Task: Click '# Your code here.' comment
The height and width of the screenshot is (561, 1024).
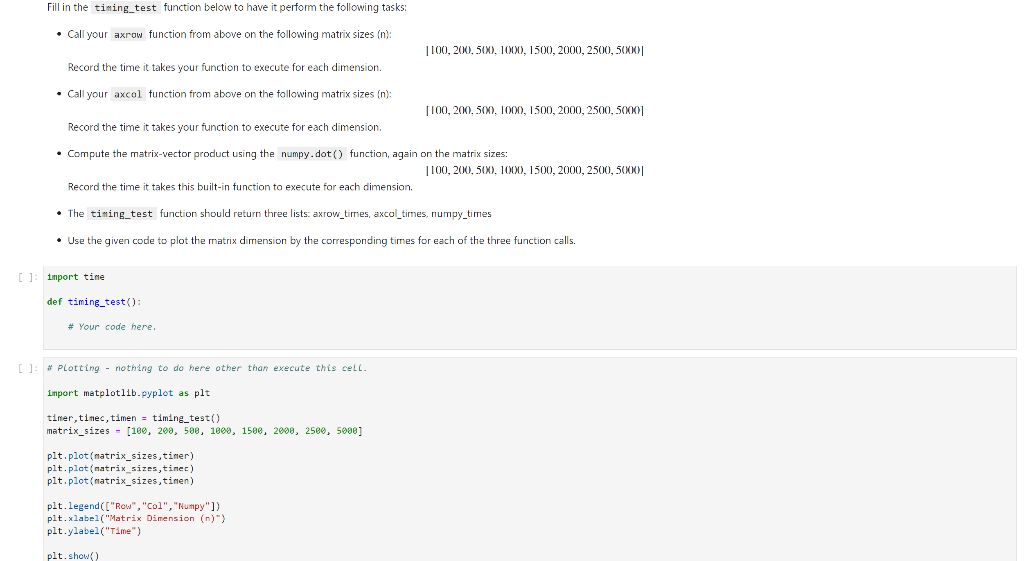Action: coord(112,327)
